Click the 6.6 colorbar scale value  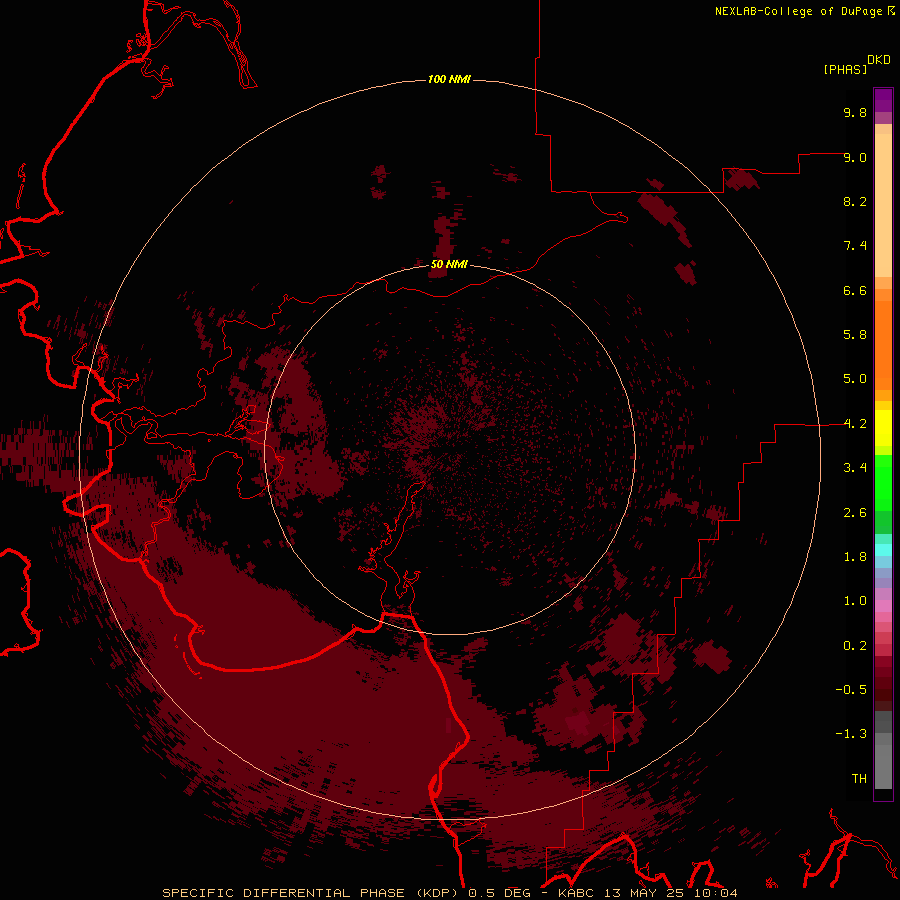point(855,290)
